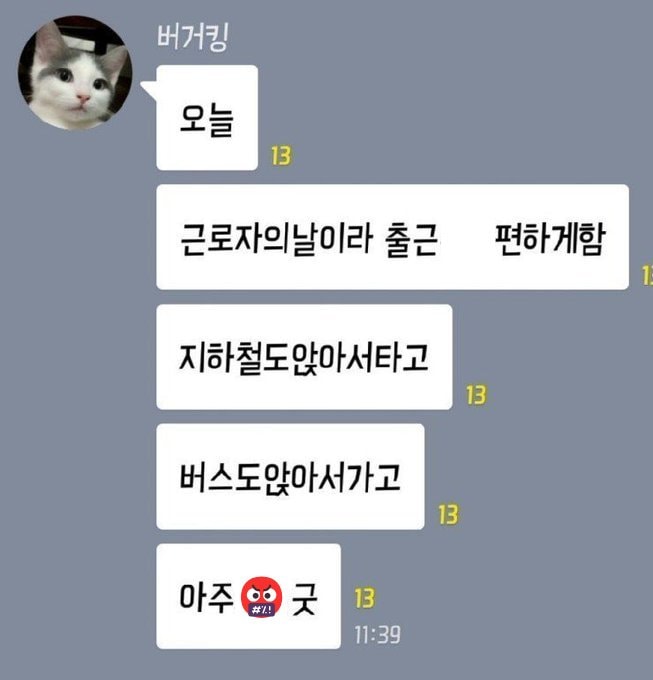Tap unread count beside 버스도앉아서가고
653x680 pixels.
click(448, 515)
